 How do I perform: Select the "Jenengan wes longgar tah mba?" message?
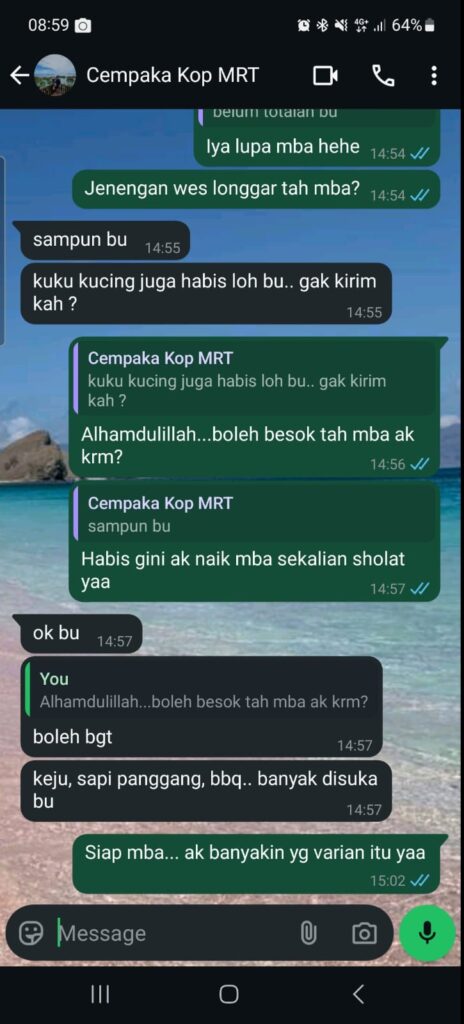click(x=256, y=189)
